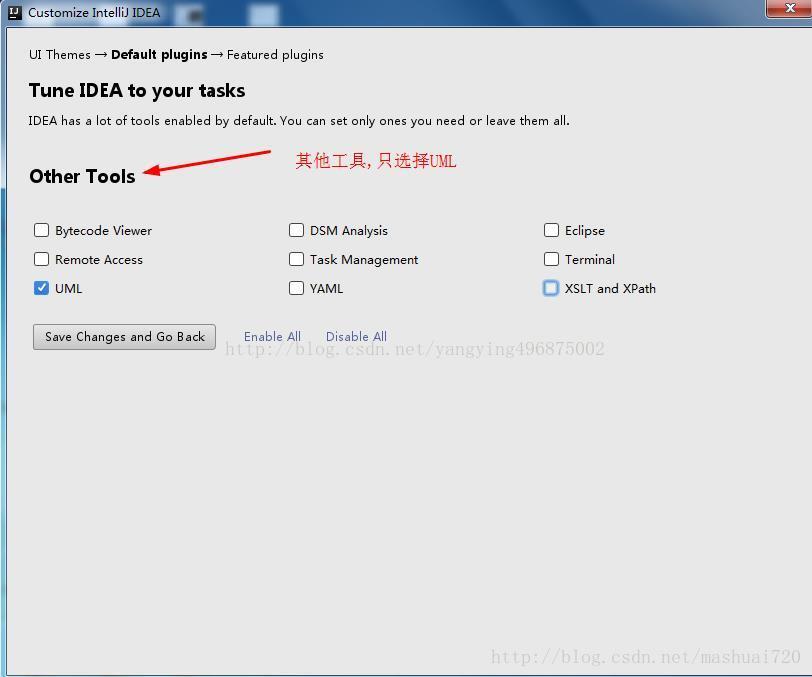This screenshot has width=812, height=677.
Task: Click the Disable All link
Action: 356,337
